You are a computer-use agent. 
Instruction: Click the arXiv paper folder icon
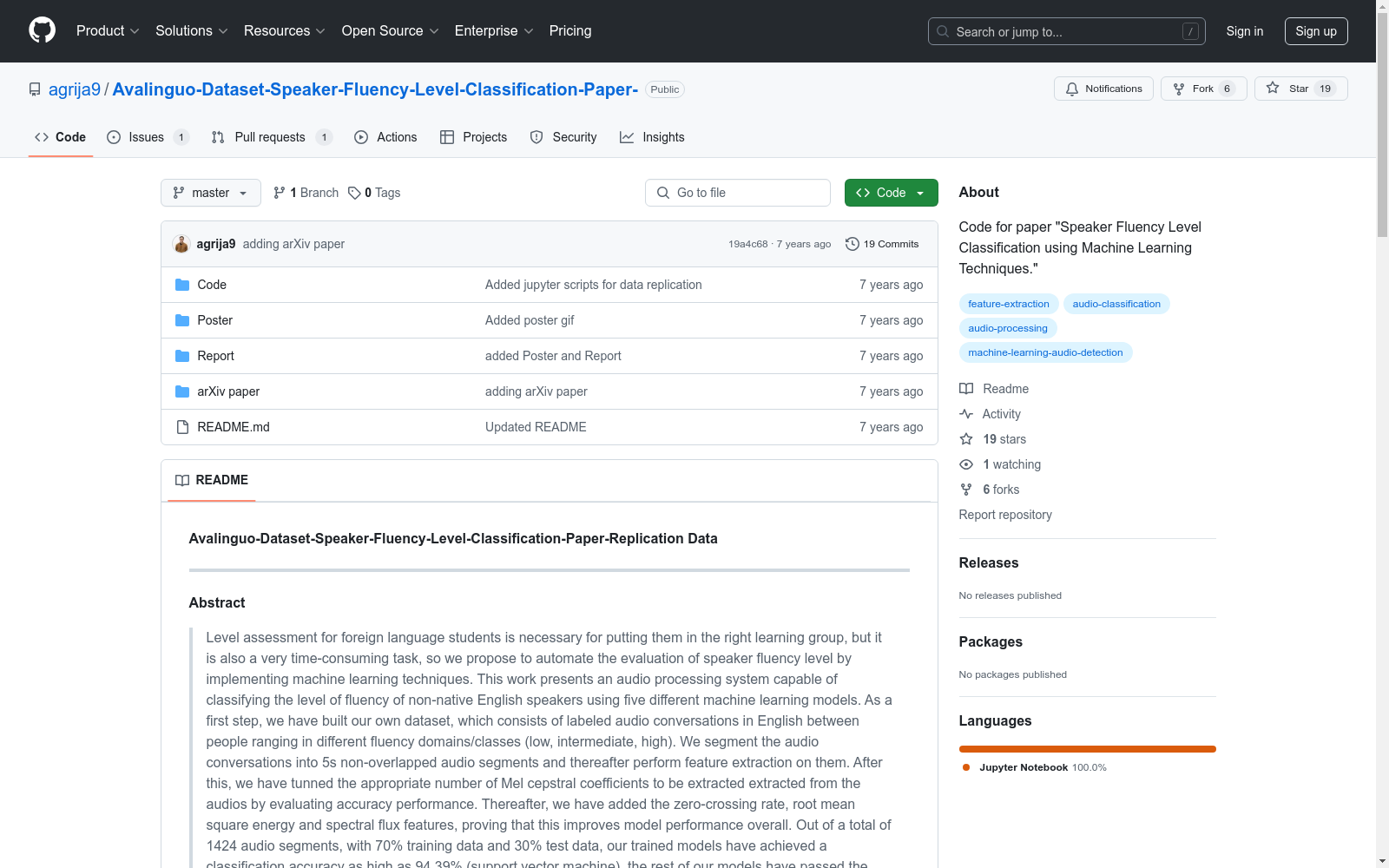point(182,391)
